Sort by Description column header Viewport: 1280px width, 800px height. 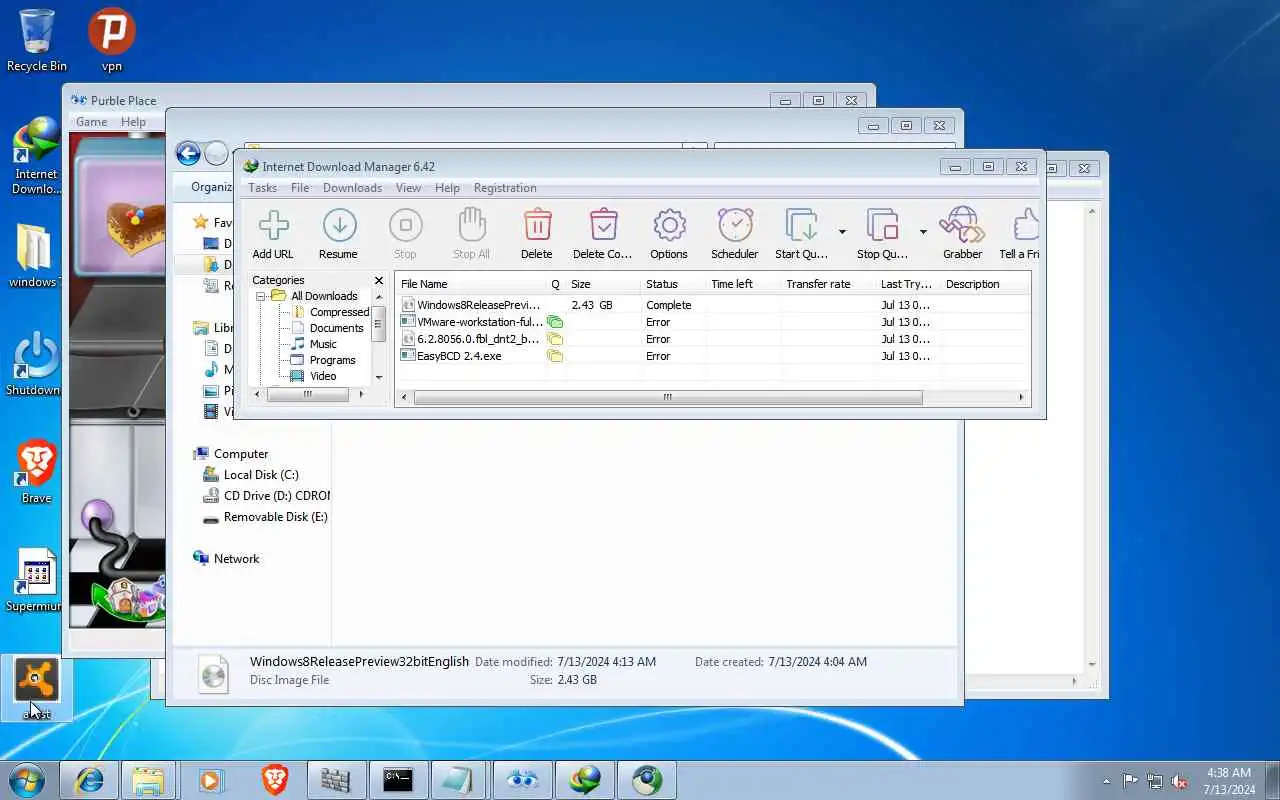point(985,284)
